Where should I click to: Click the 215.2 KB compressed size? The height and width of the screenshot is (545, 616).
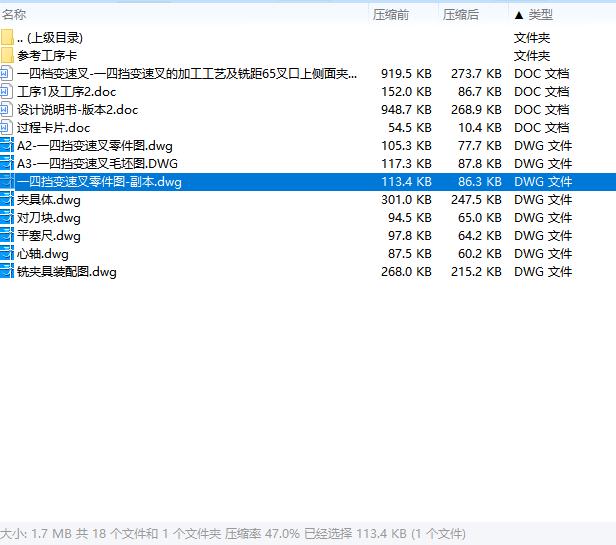[476, 272]
